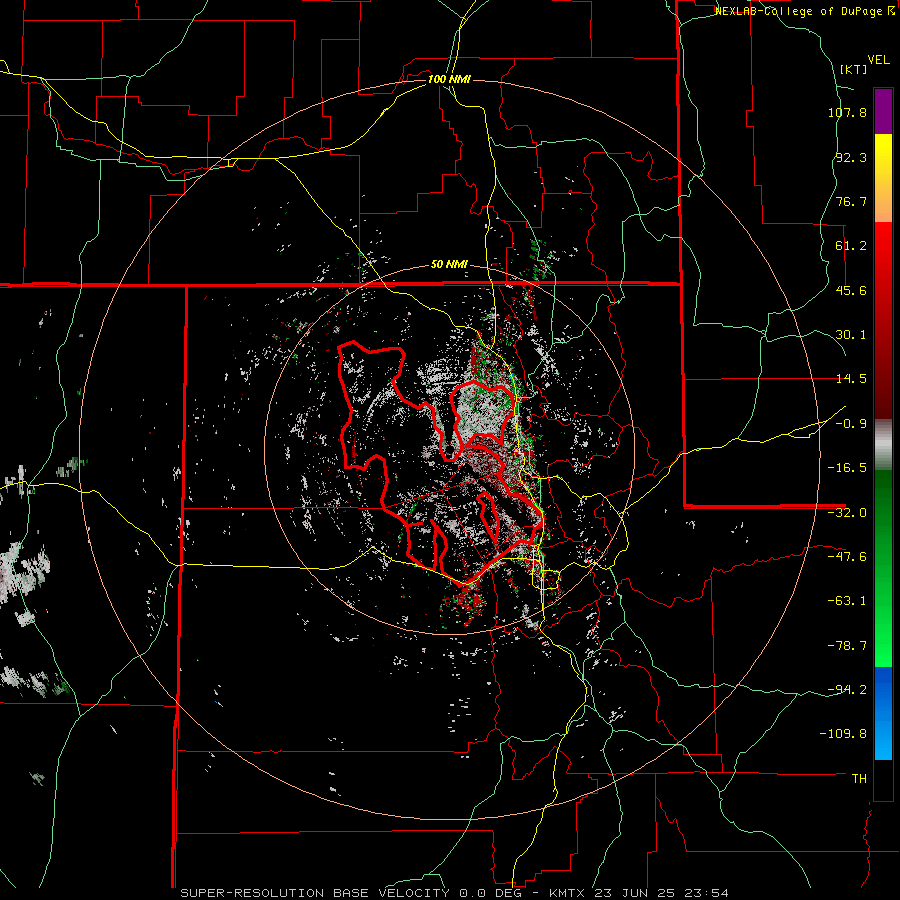
Task: Select the 107.8 velocity scale value
Action: pos(847,112)
